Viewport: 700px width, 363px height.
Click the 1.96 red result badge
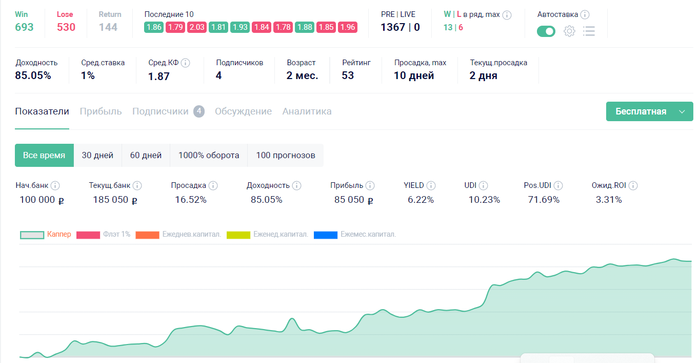(347, 27)
